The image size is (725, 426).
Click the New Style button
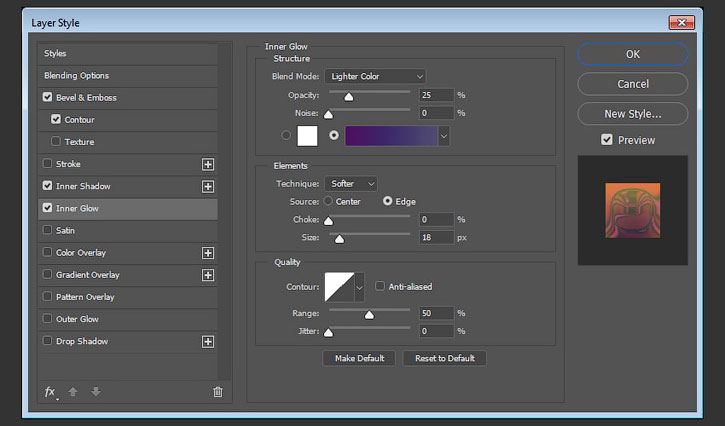pyautogui.click(x=633, y=114)
